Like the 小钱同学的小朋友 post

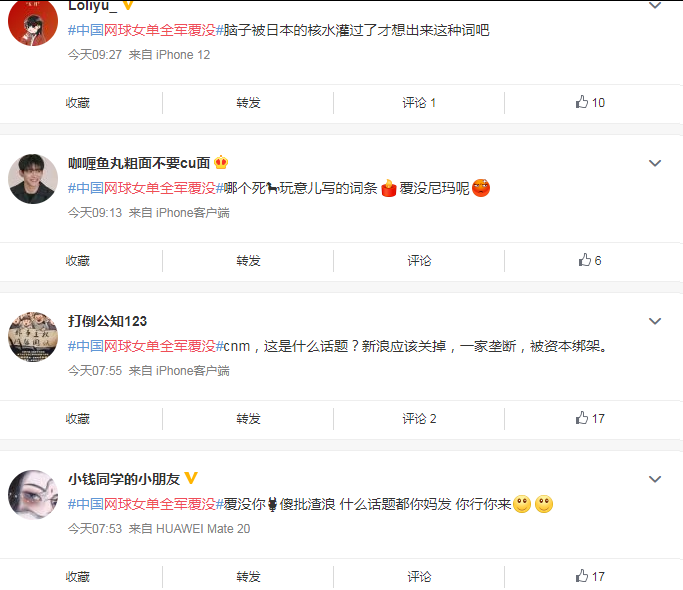click(590, 576)
